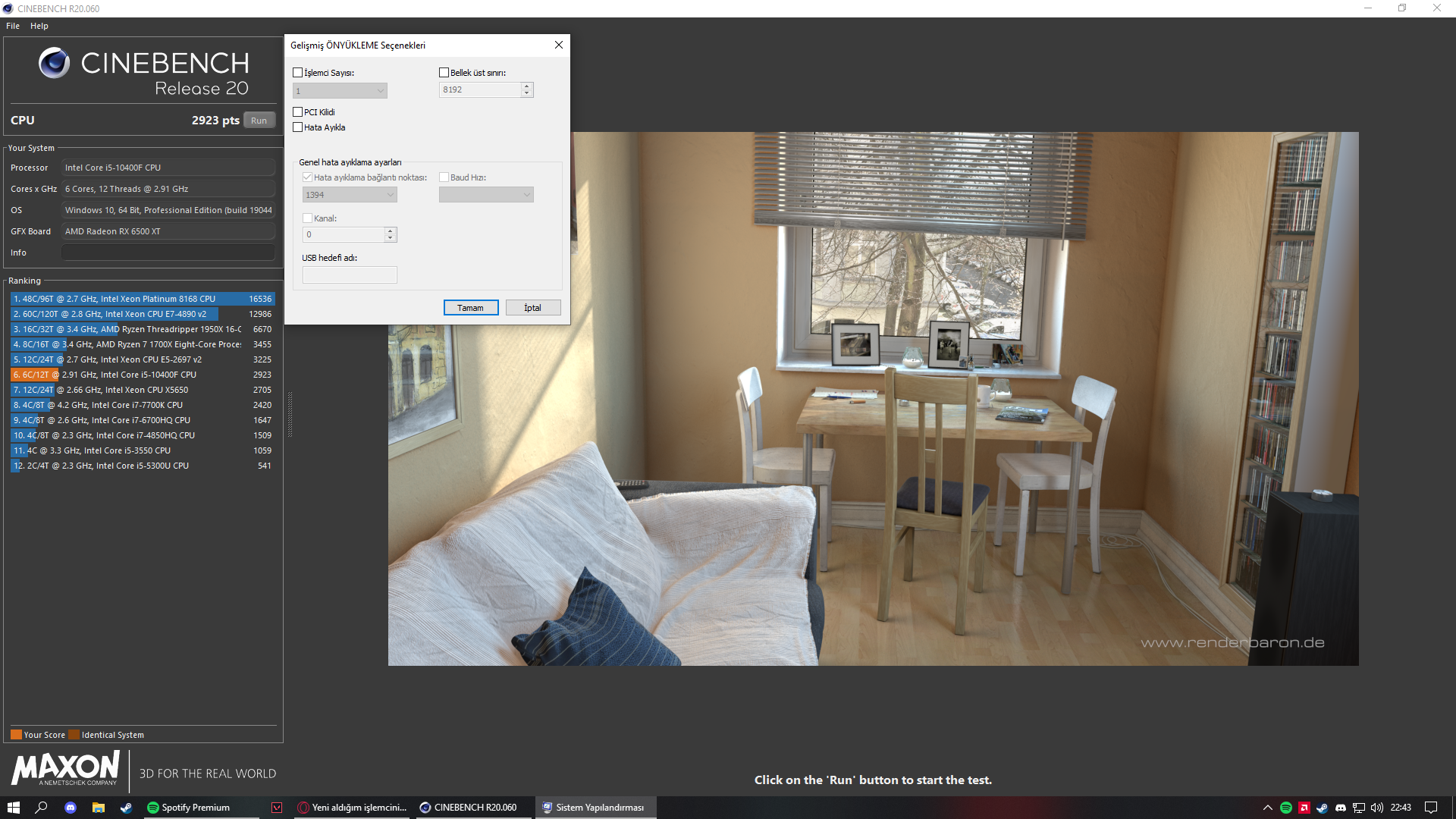Screen dimensions: 1456x819
Task: Click the Cinebench logo icon
Action: [54, 63]
